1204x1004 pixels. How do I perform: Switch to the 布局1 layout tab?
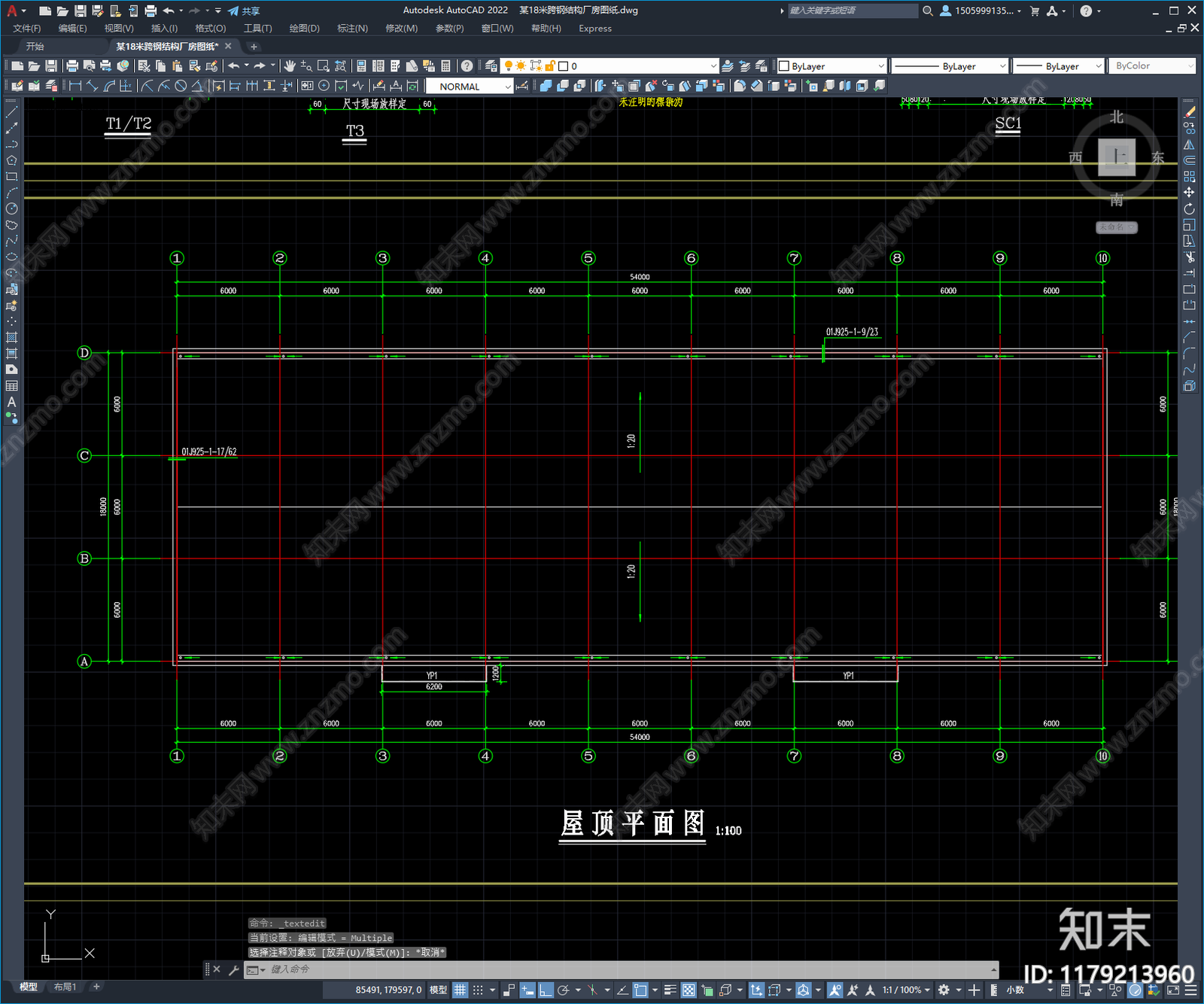point(65,987)
